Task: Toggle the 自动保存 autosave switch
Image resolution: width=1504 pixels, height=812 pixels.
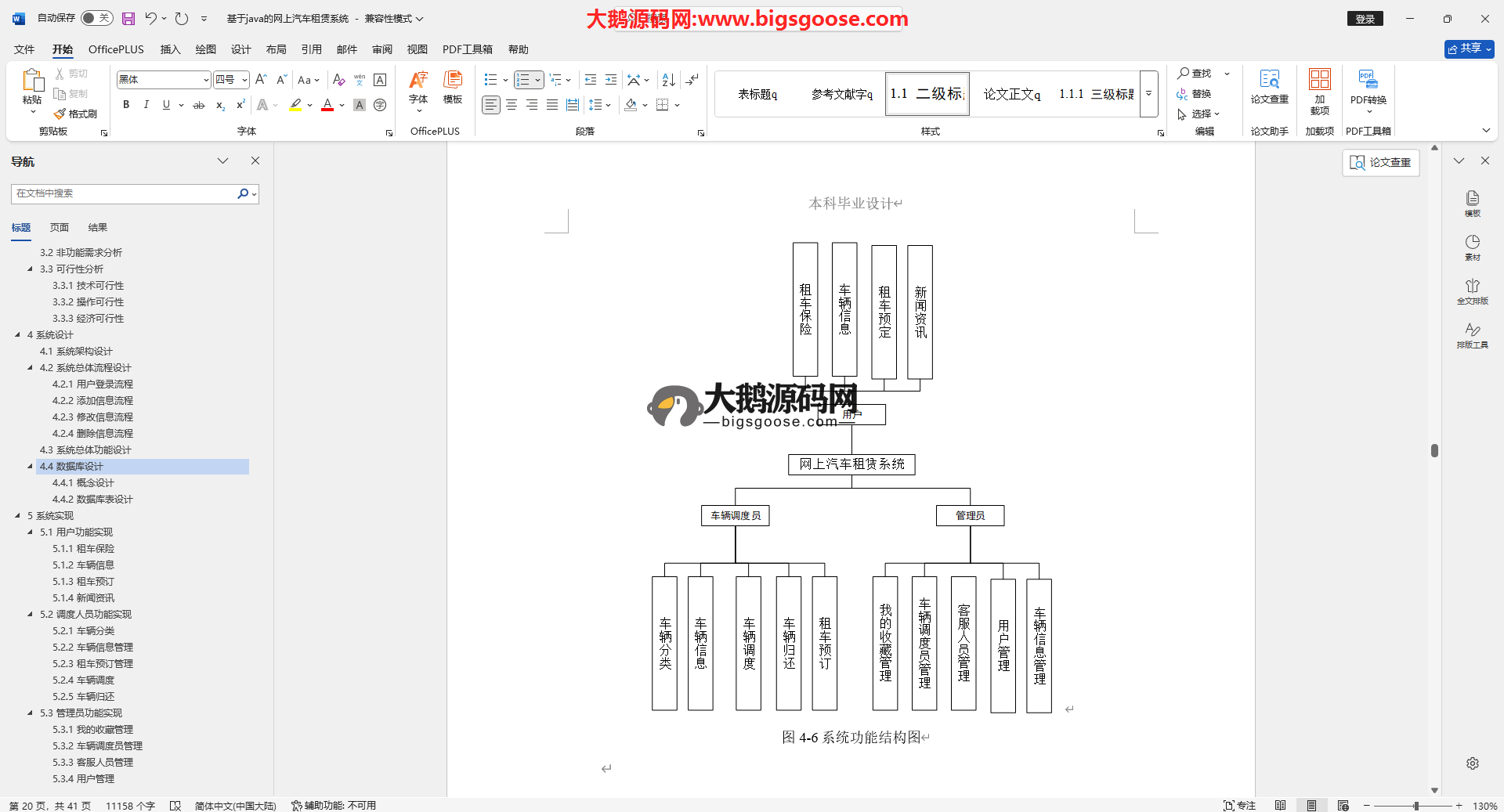Action: 96,18
